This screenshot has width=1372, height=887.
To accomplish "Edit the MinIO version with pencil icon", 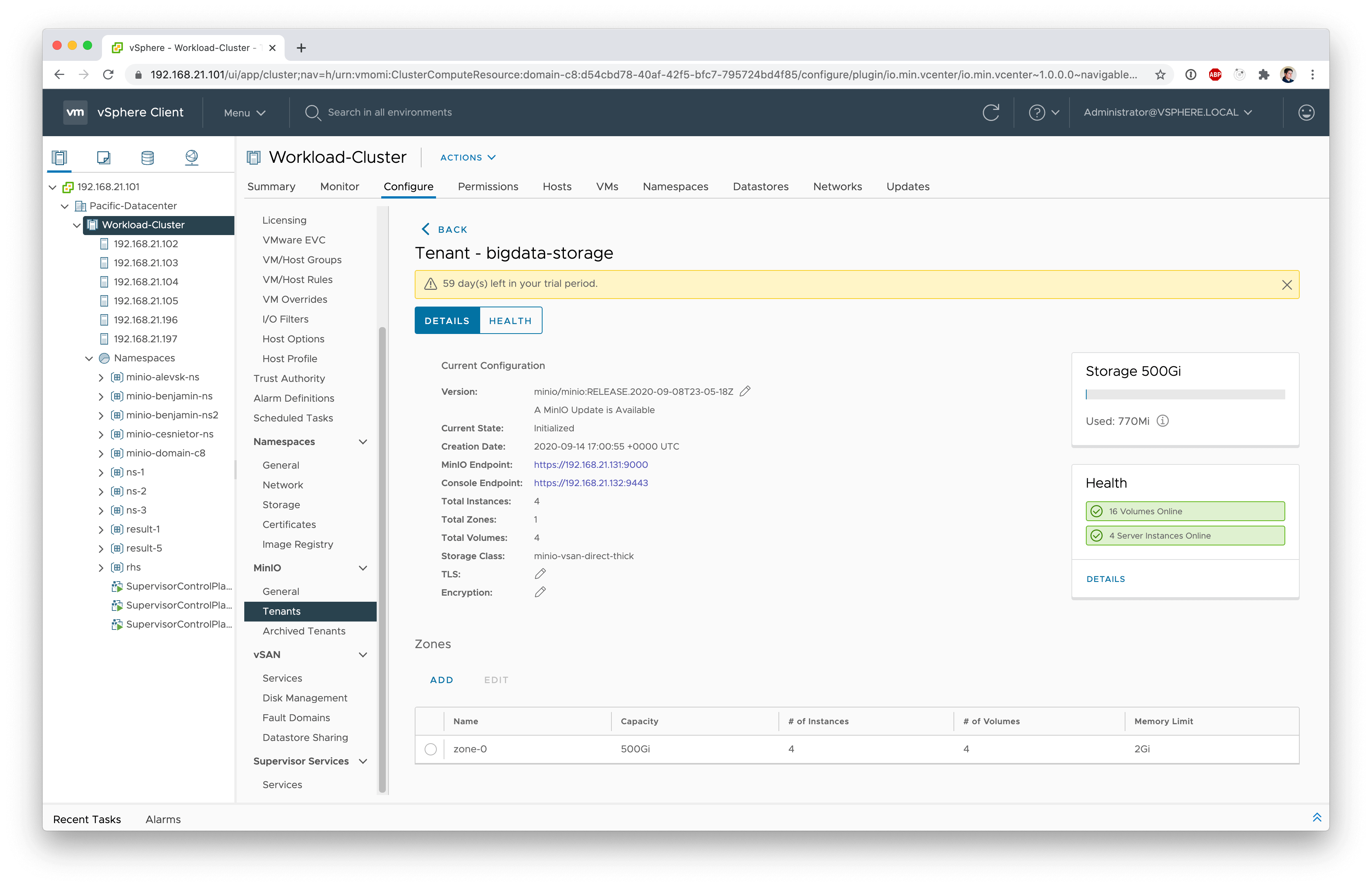I will click(745, 392).
